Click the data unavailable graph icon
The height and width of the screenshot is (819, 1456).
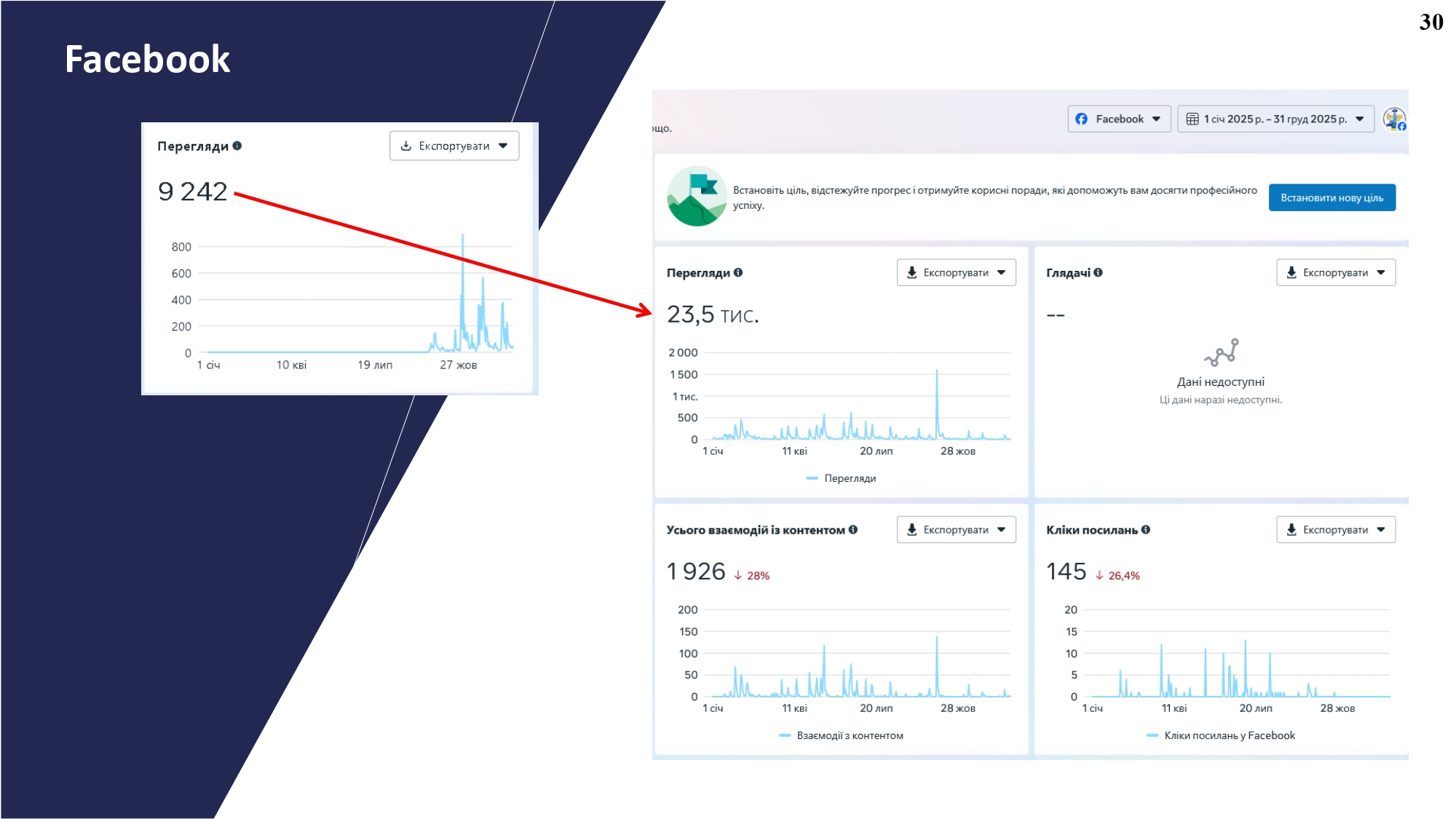click(1221, 352)
